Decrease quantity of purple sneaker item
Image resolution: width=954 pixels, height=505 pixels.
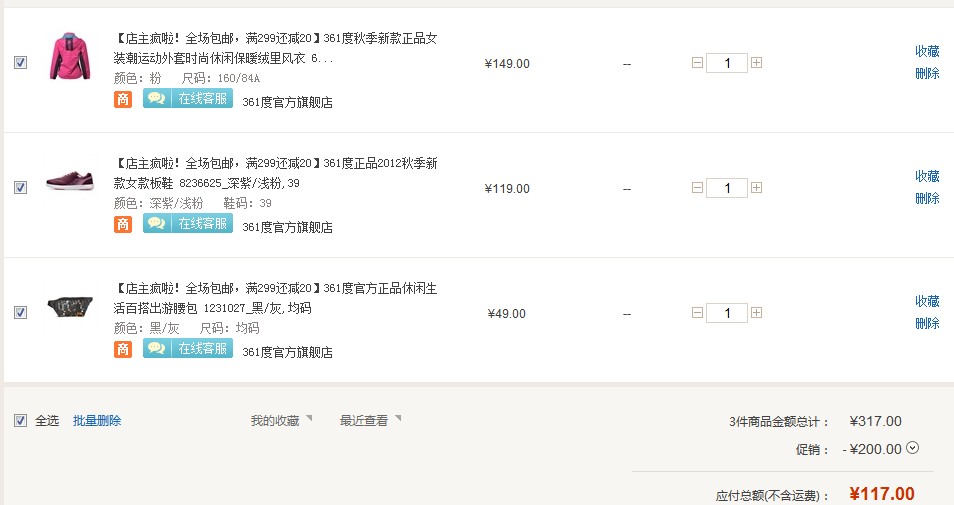click(x=697, y=187)
